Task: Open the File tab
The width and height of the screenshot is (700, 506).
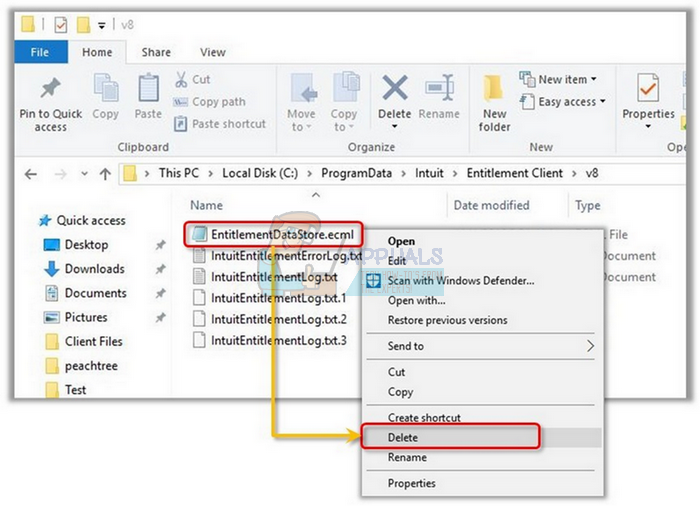Action: (41, 52)
